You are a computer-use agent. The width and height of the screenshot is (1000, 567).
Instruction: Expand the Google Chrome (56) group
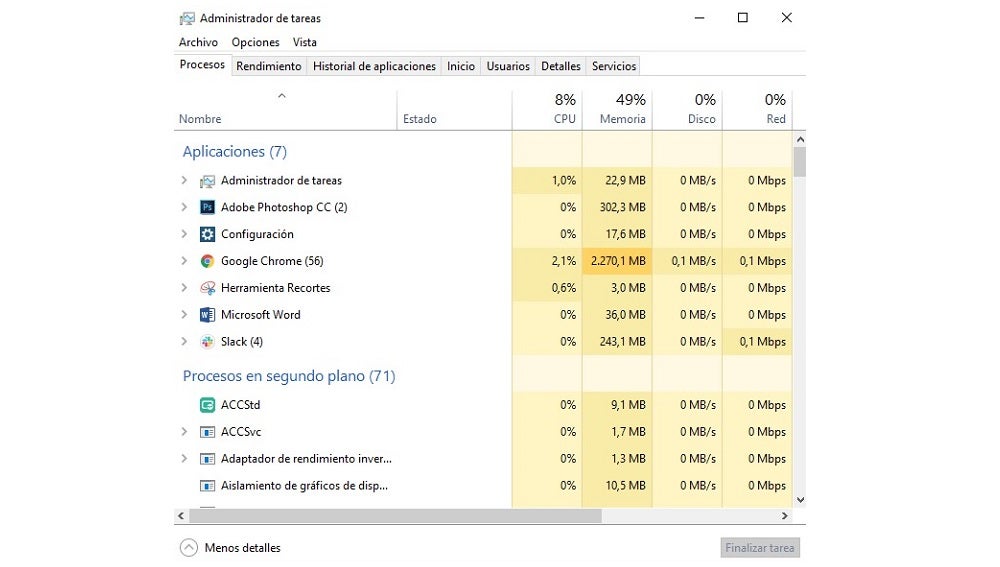point(184,261)
